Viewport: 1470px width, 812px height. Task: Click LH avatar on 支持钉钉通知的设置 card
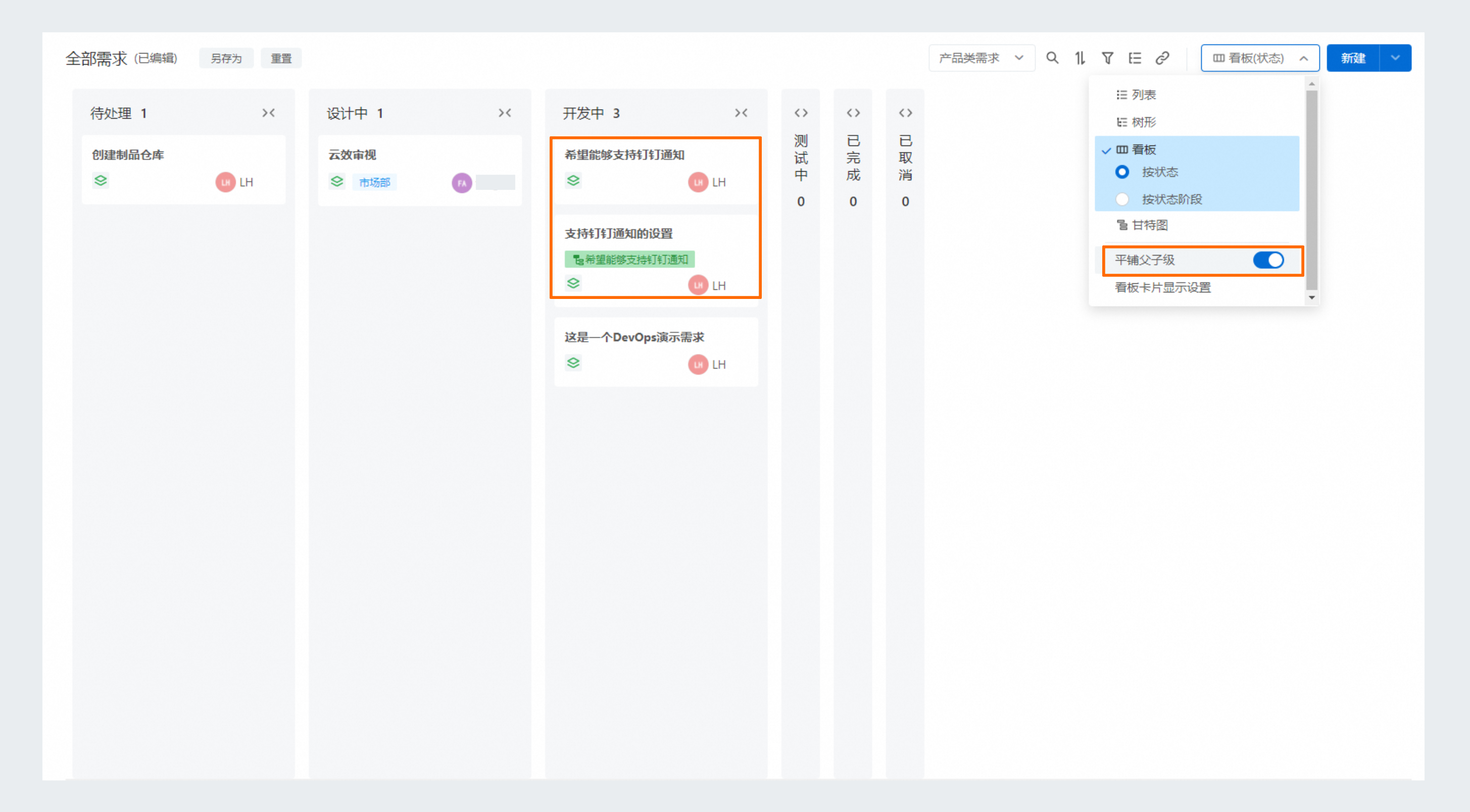pos(698,285)
